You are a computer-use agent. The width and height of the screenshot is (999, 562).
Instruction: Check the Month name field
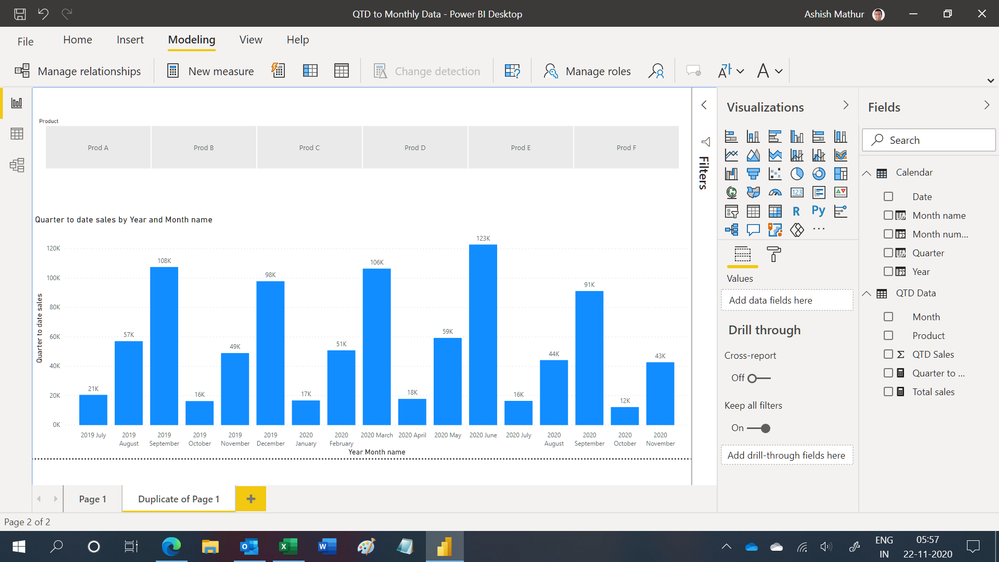[x=889, y=215]
